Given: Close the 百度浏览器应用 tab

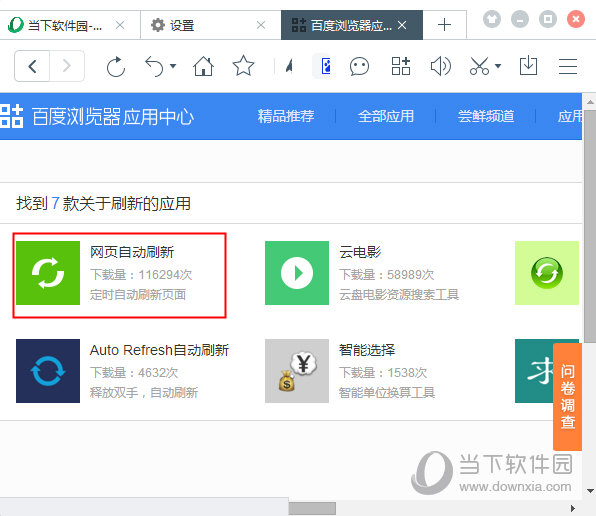Looking at the screenshot, I should 402,25.
